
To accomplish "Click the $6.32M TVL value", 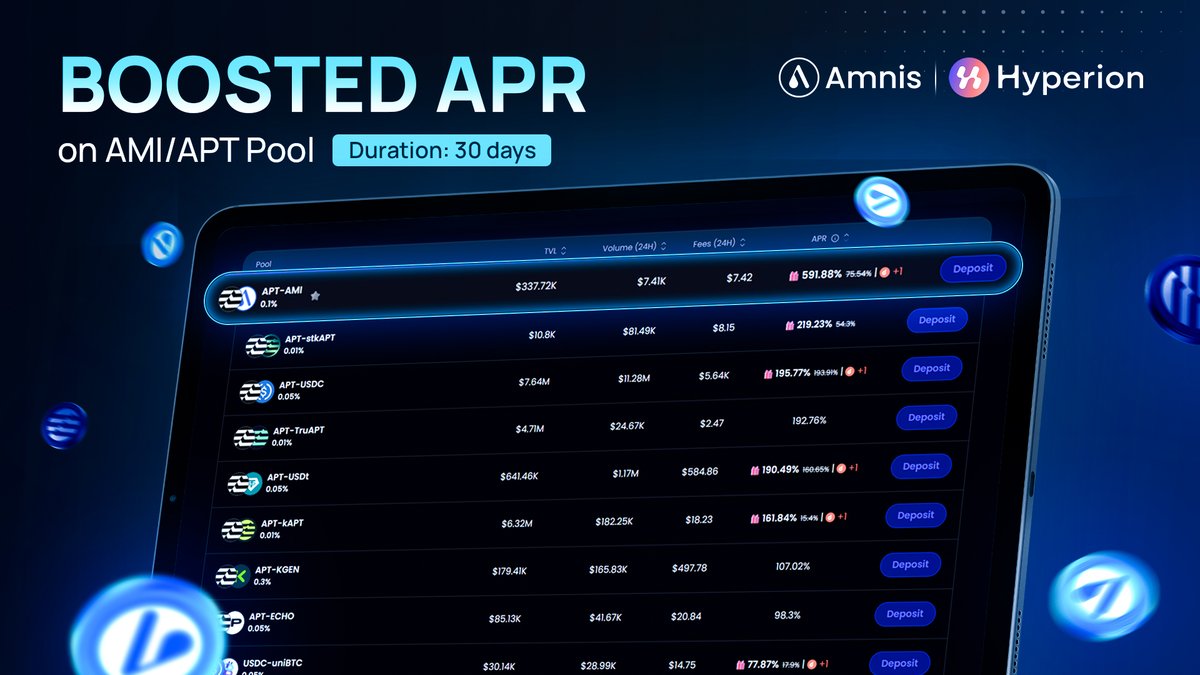I will click(x=517, y=523).
